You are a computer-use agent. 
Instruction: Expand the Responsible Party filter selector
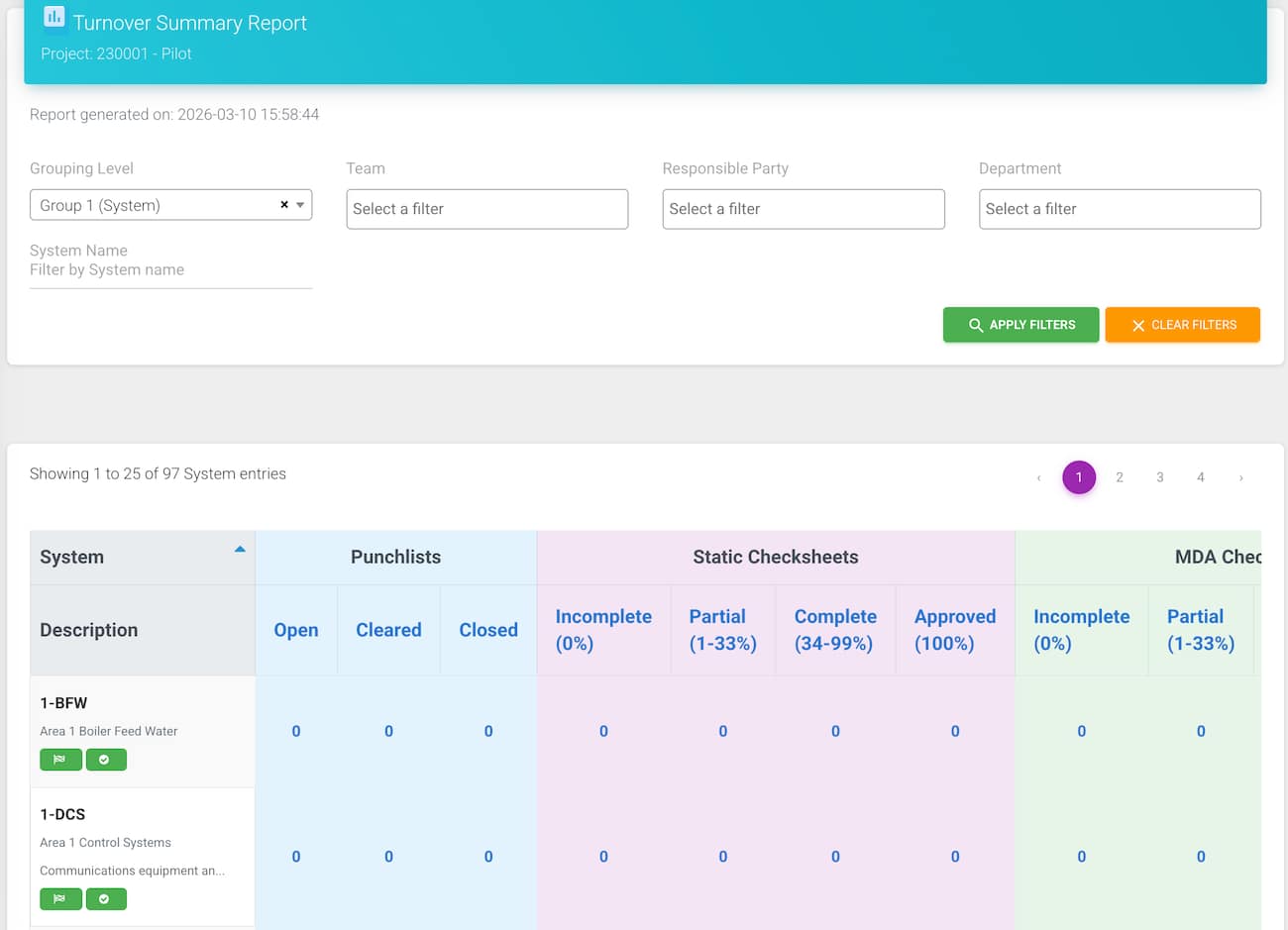[x=803, y=209]
